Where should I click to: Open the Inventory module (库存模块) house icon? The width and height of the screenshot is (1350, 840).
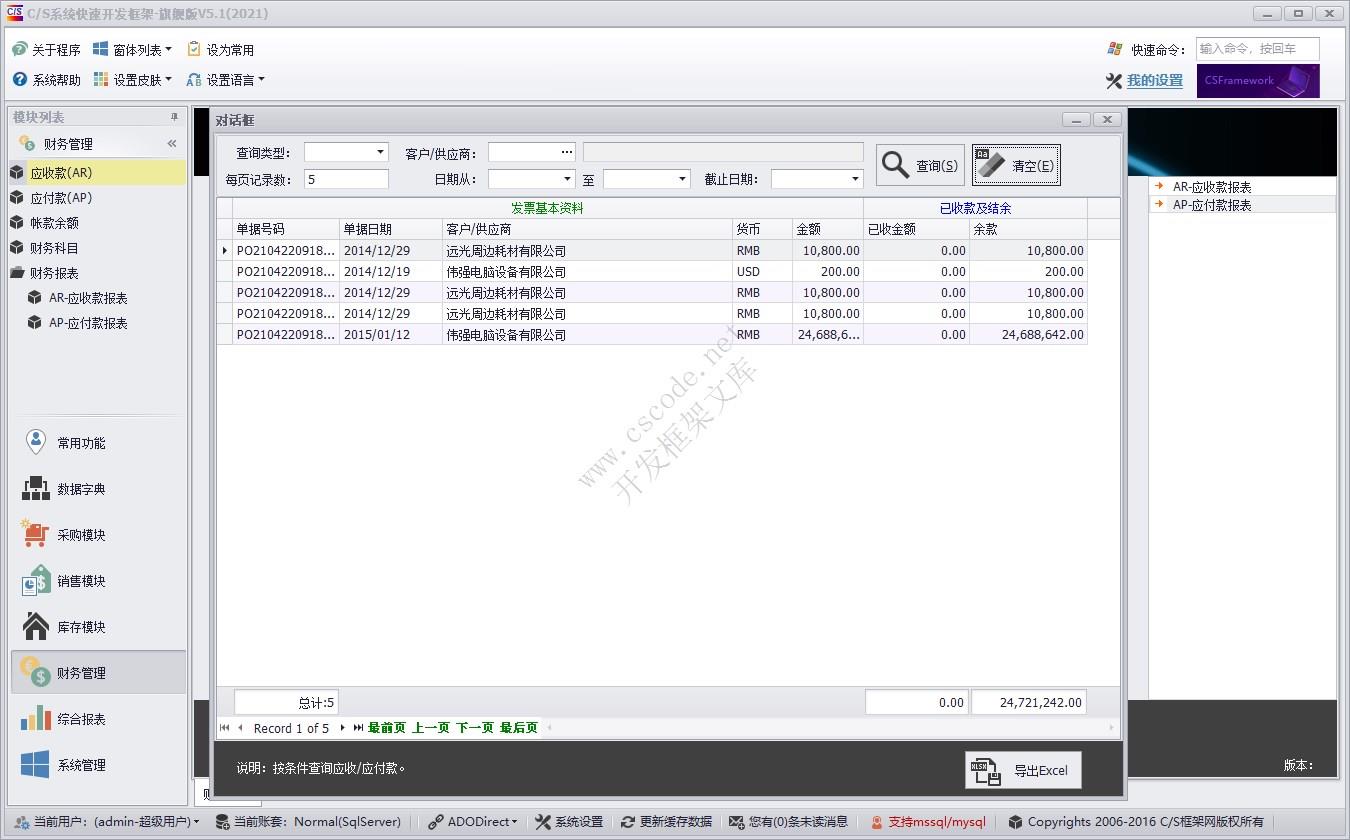[36, 627]
